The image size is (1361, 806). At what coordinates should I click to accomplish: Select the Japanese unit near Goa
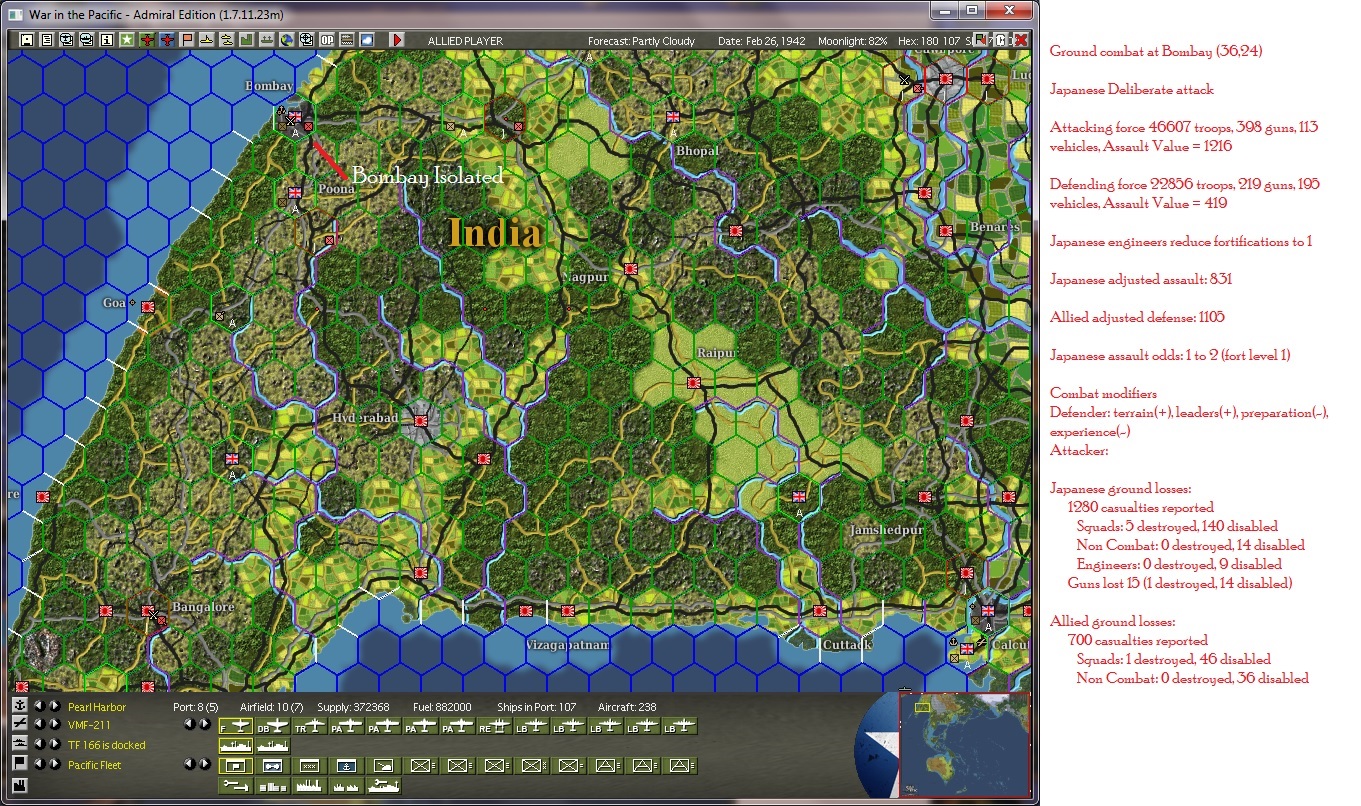coord(148,307)
